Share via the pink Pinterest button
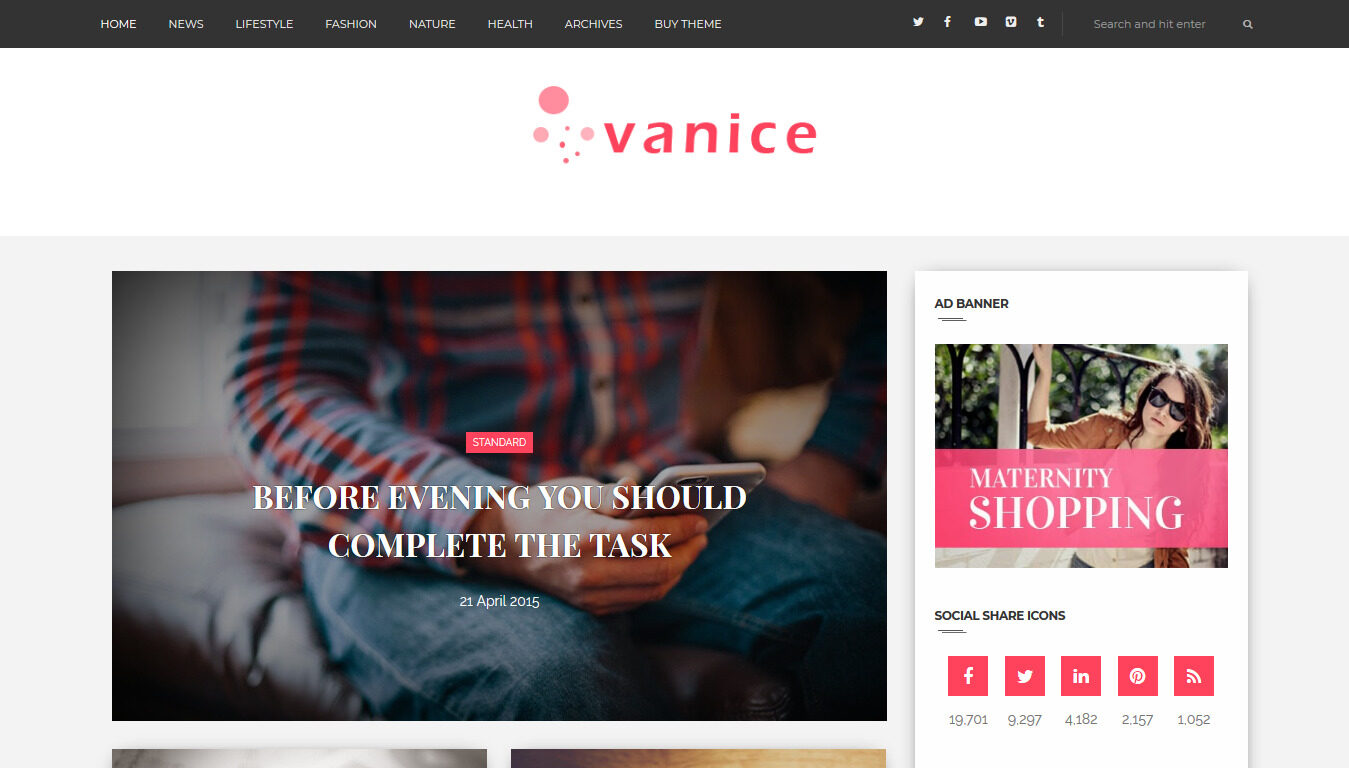The image size is (1349, 768). click(1138, 676)
